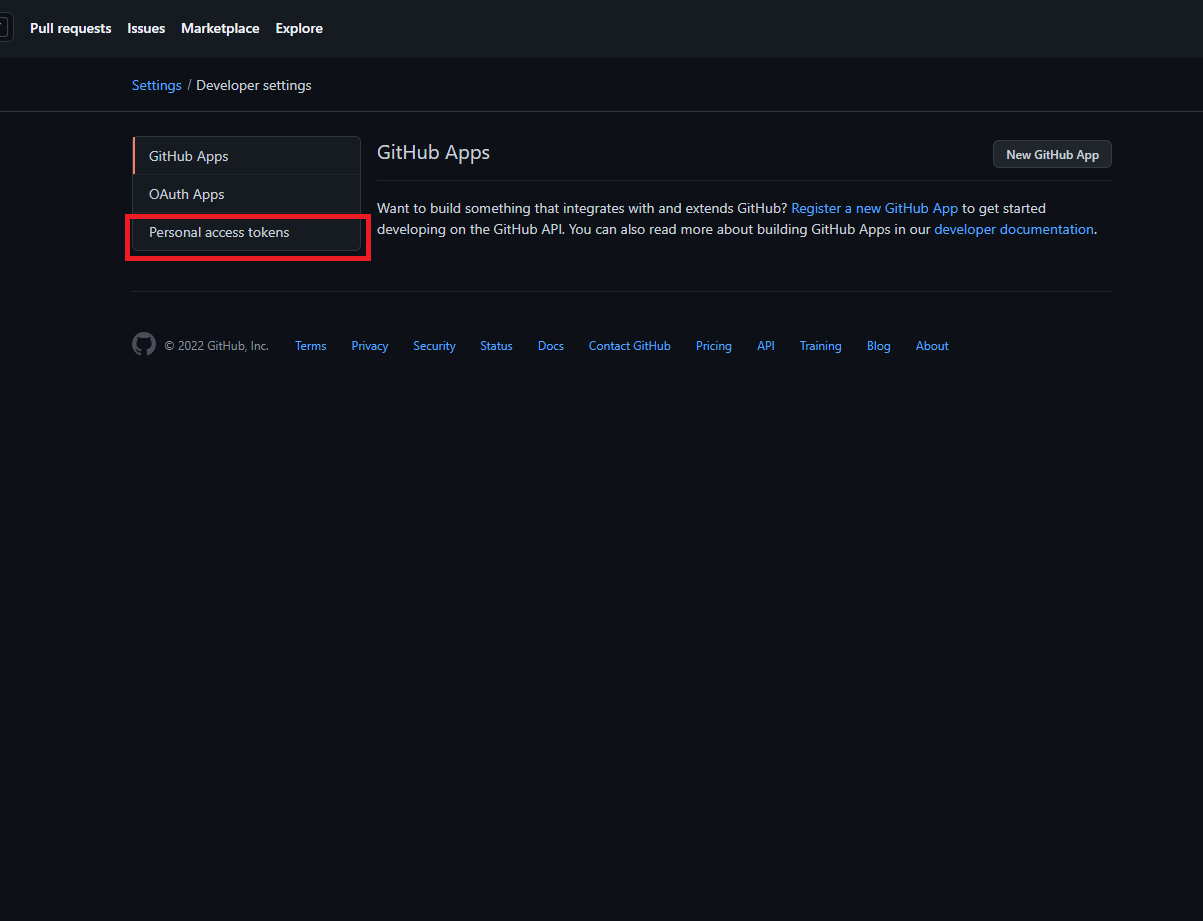The width and height of the screenshot is (1203, 921).
Task: Click the Settings breadcrumb link
Action: [x=157, y=85]
